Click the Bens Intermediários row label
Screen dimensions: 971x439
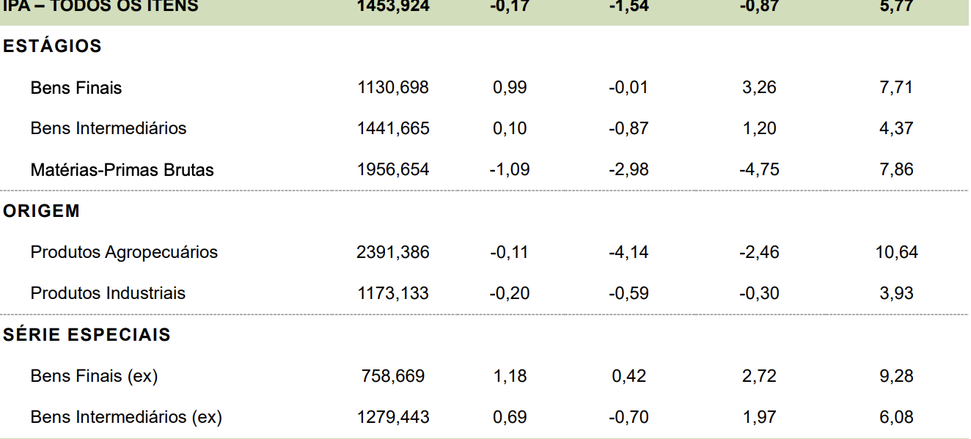(108, 128)
